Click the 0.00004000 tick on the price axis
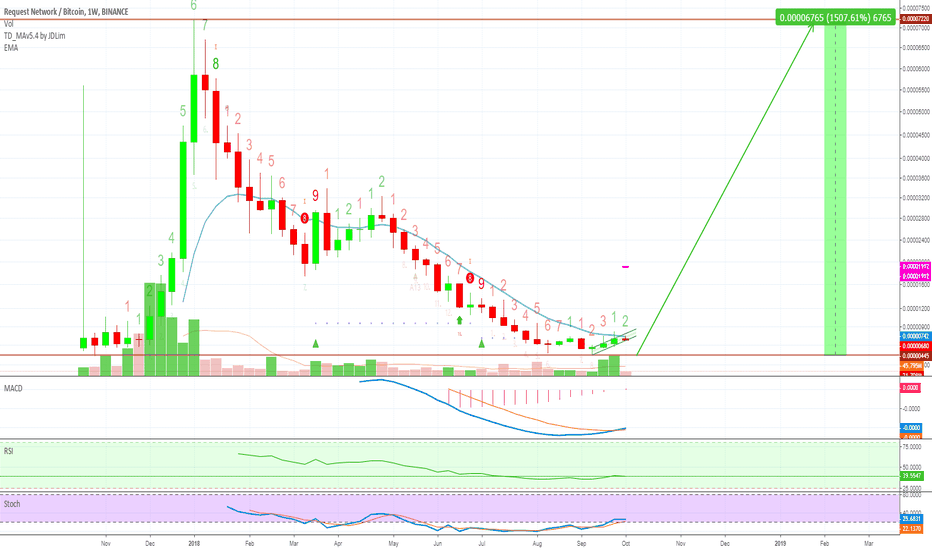Viewport: 932px width, 550px height. [x=916, y=159]
